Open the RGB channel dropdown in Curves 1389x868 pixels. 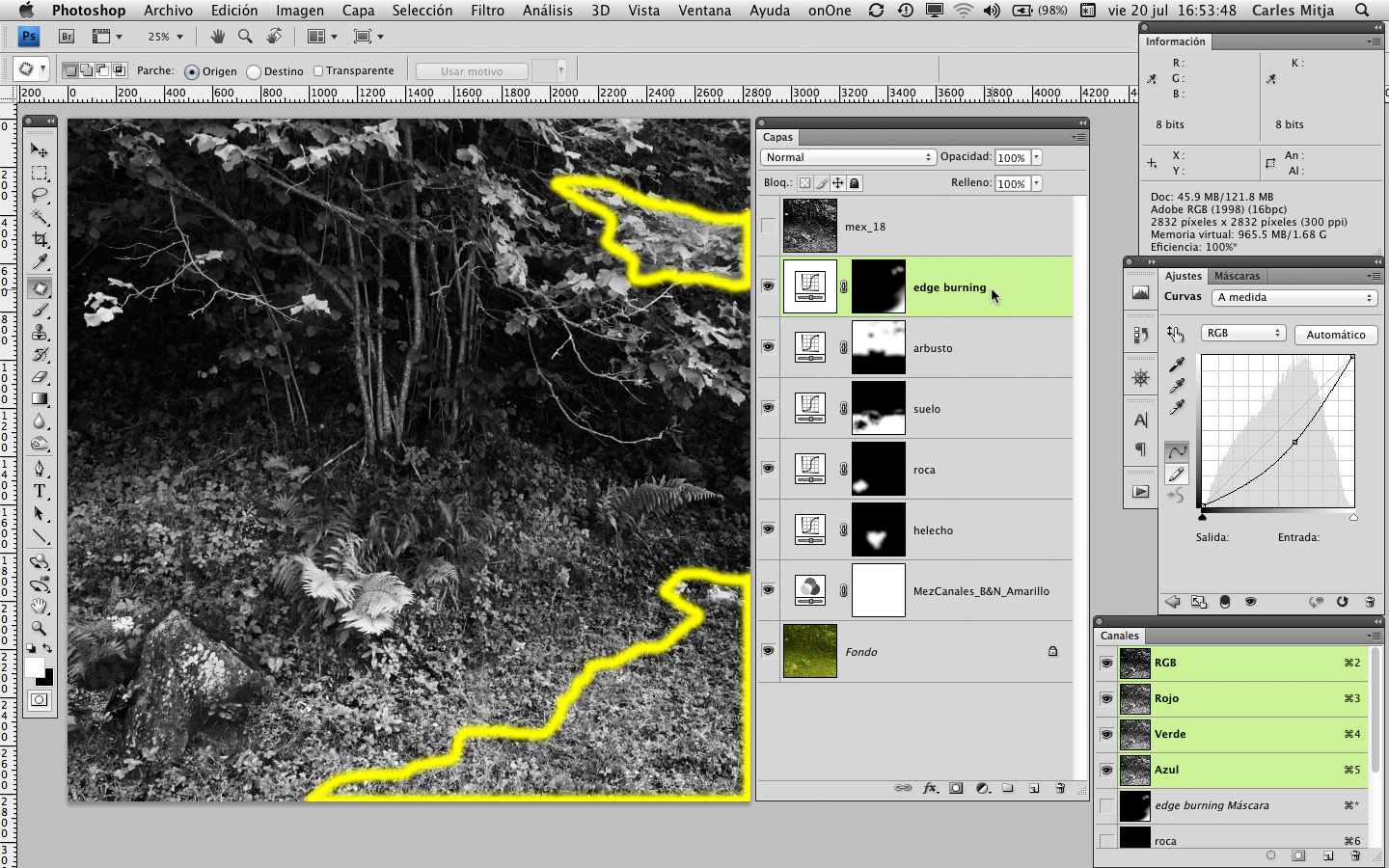click(x=1242, y=333)
